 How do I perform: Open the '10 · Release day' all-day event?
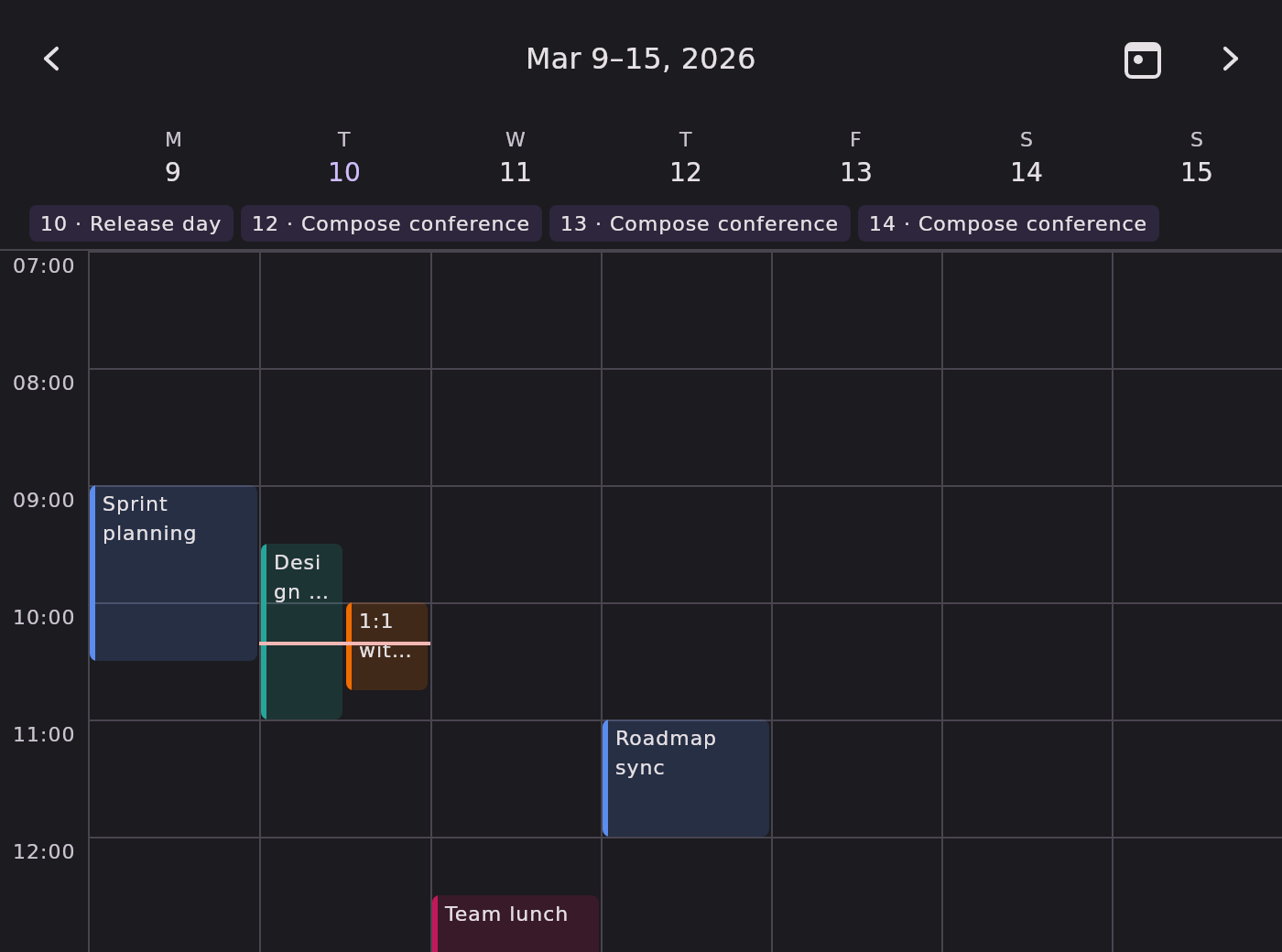[x=131, y=223]
